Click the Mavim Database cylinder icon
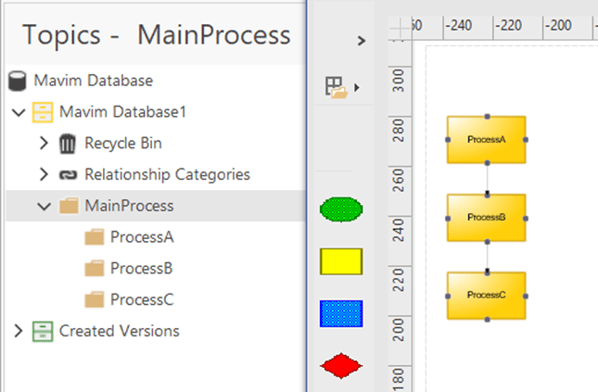The height and width of the screenshot is (392, 598). [17, 81]
